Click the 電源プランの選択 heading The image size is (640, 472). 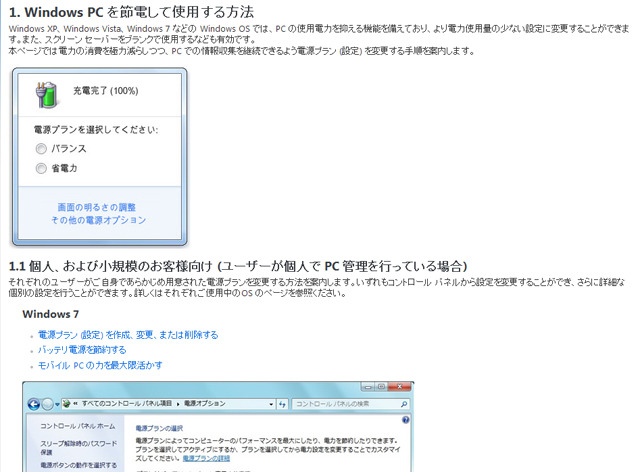click(x=159, y=428)
